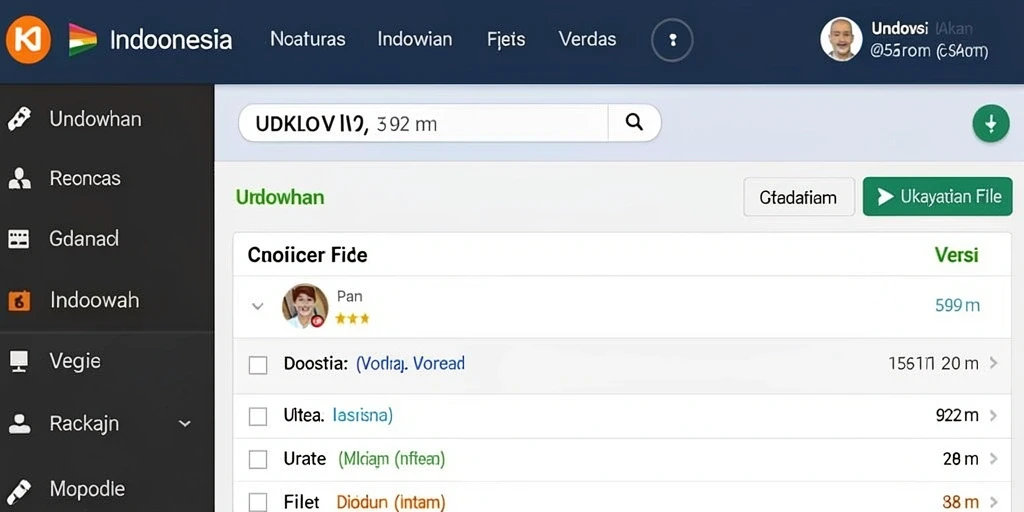
Task: Tick the Urate row checkbox
Action: pyautogui.click(x=258, y=460)
